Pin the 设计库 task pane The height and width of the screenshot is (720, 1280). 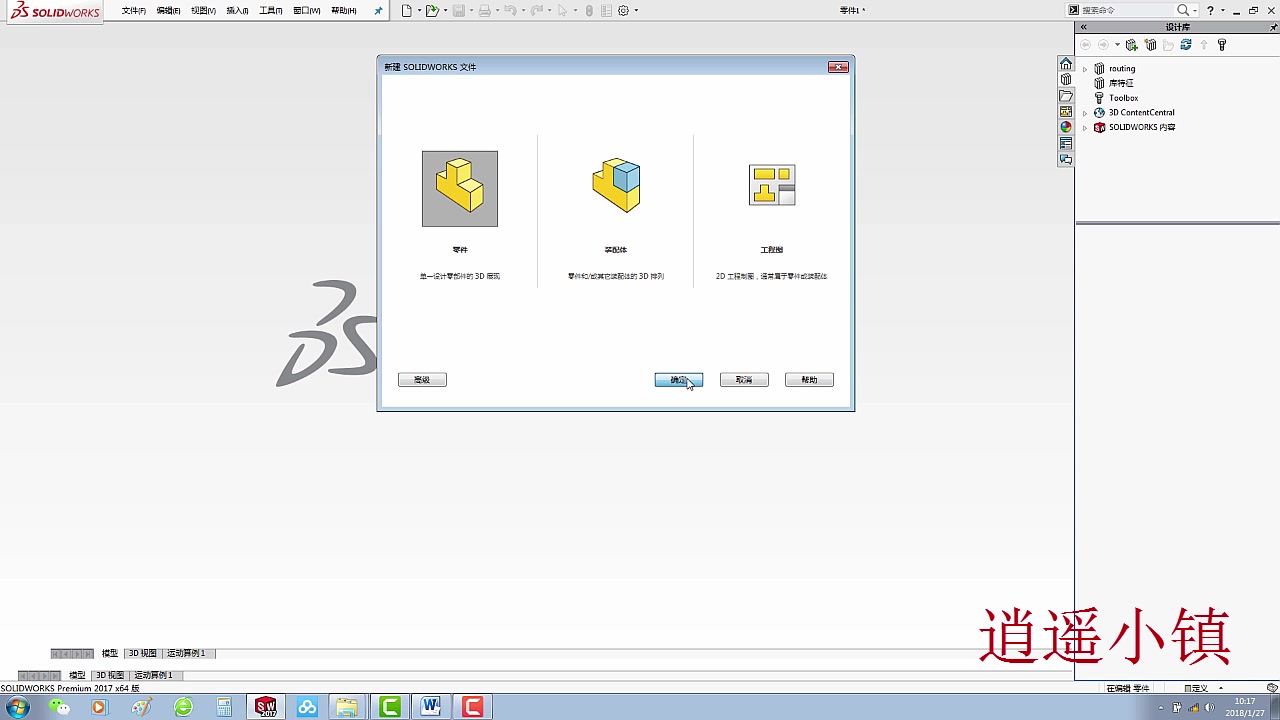(1273, 27)
